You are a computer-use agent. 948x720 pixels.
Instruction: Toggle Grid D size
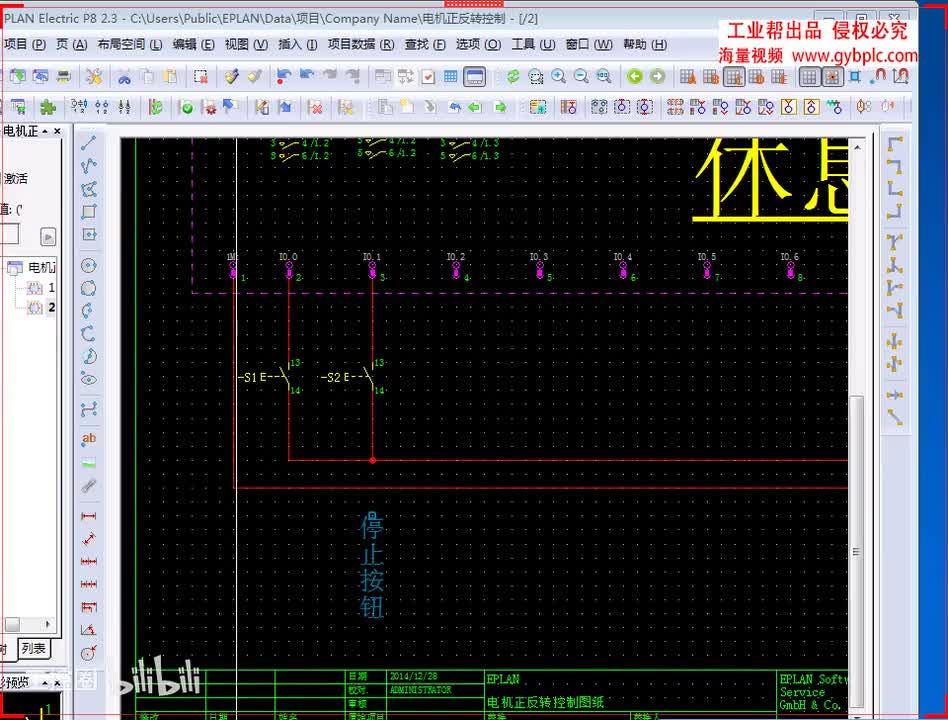pyautogui.click(x=756, y=77)
